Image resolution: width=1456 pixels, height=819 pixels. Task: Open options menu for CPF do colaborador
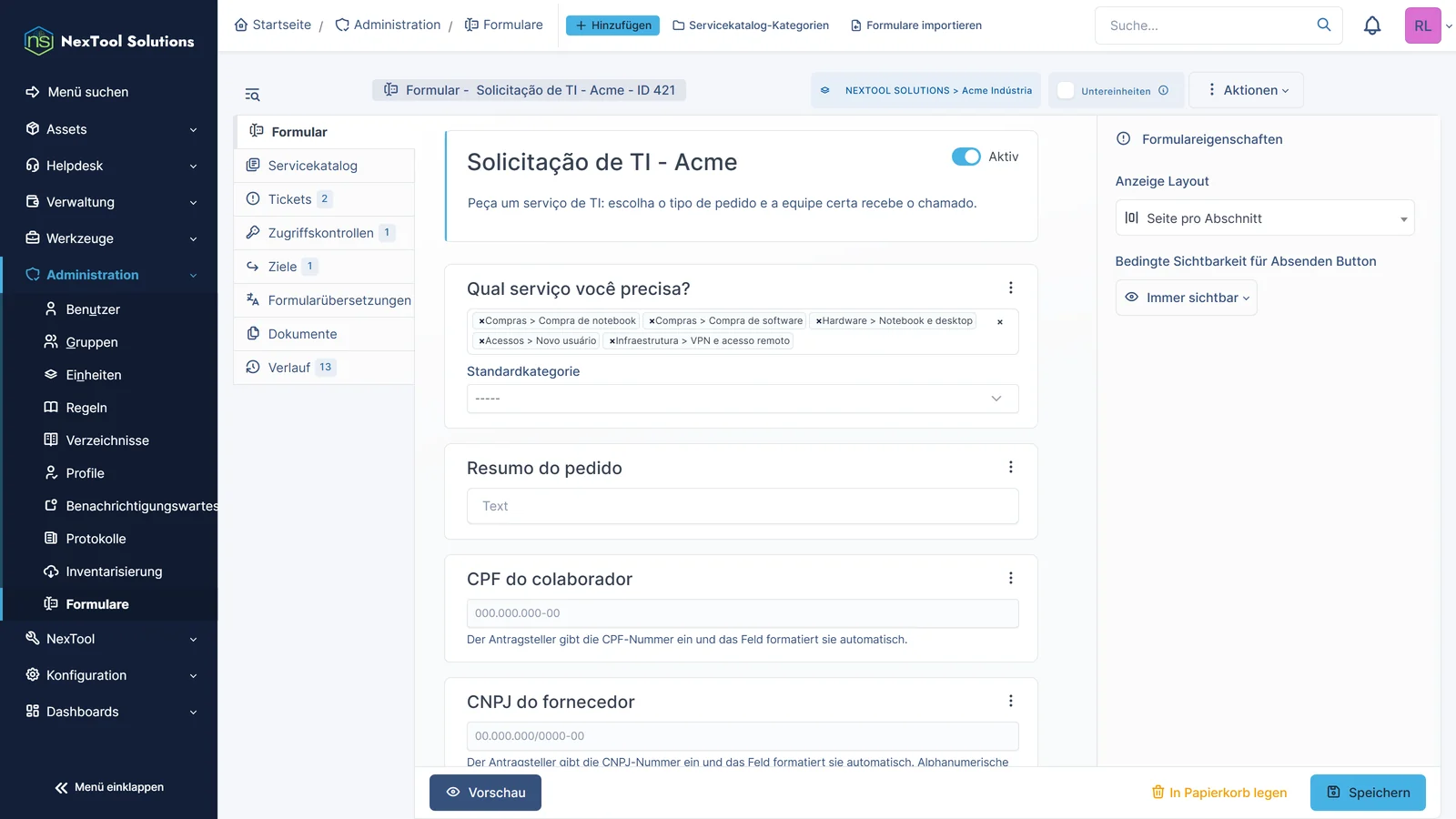pos(1010,578)
